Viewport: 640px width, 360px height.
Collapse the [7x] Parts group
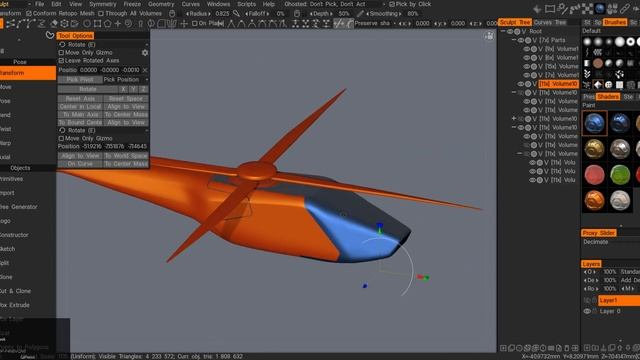tap(514, 40)
